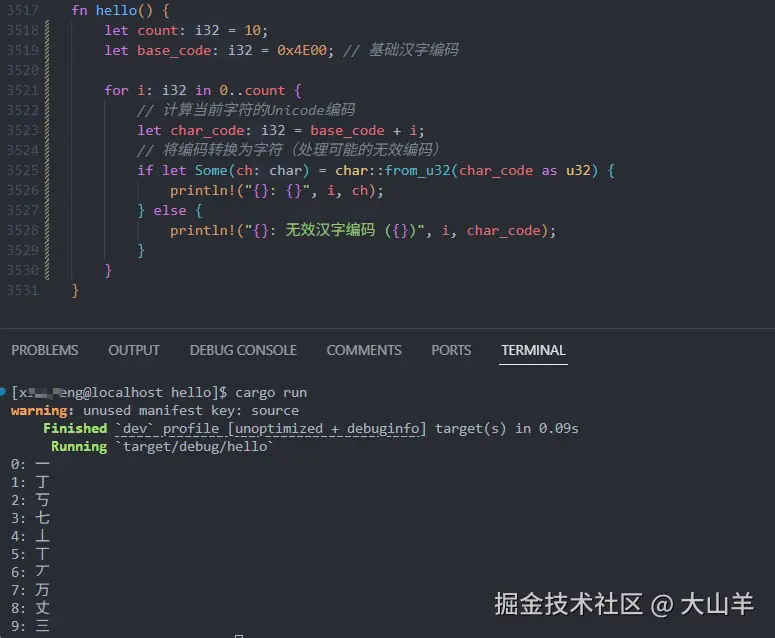Open the OUTPUT panel tab

click(134, 350)
